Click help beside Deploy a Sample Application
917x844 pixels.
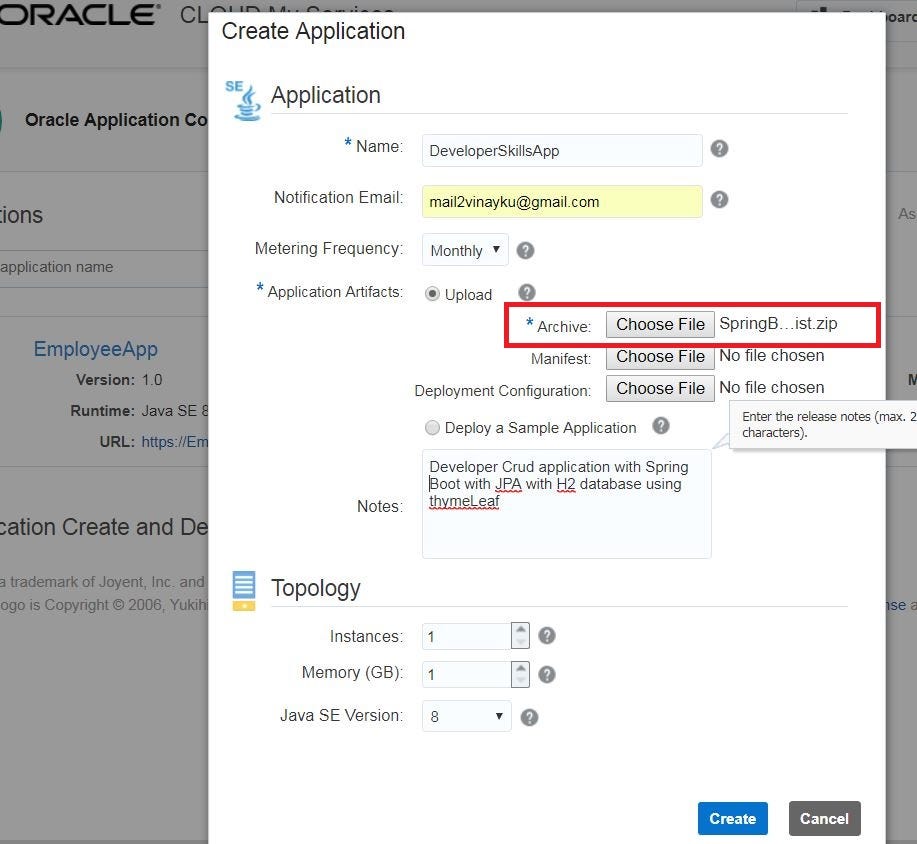click(660, 427)
